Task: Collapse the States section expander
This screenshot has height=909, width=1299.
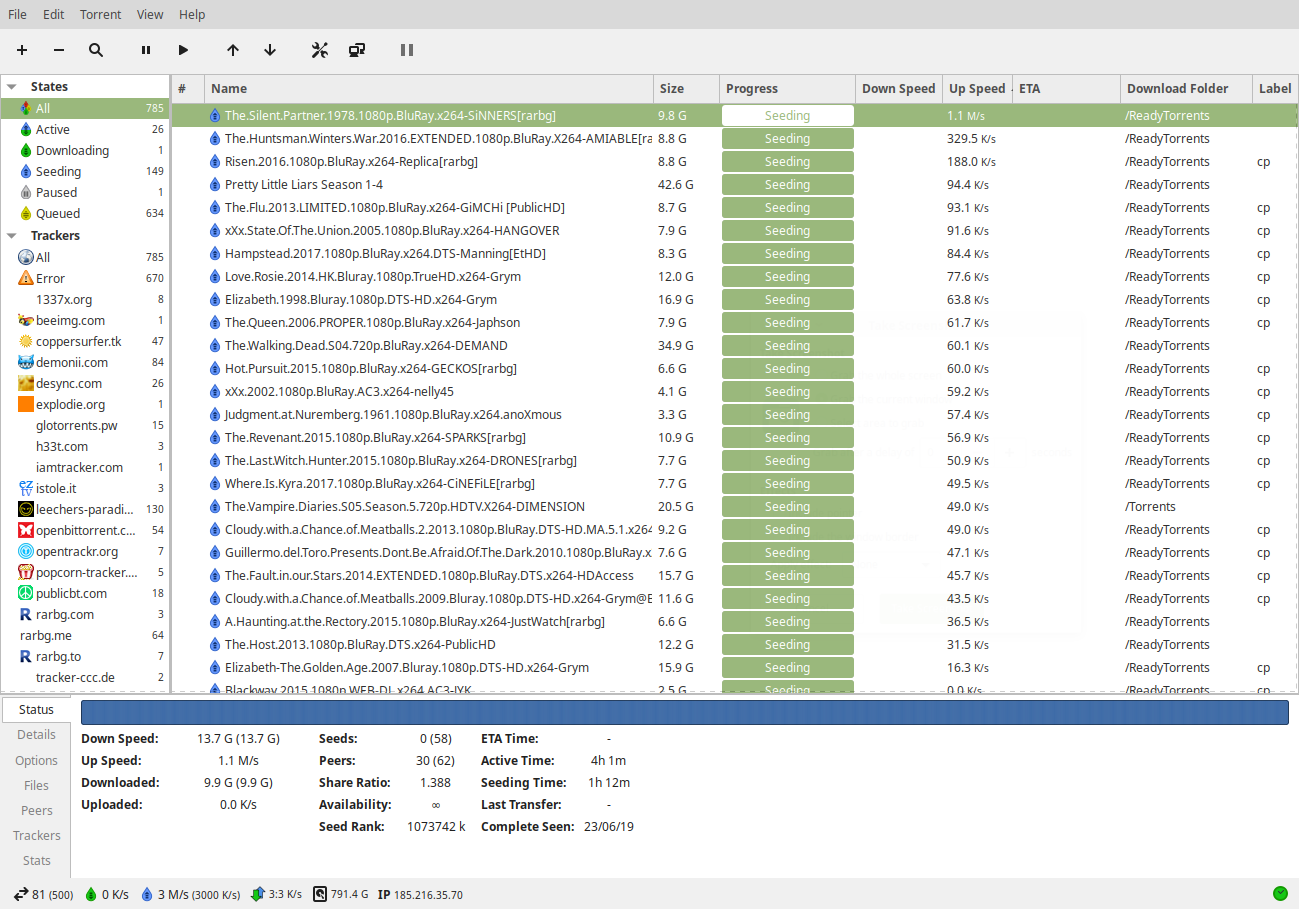Action: [12, 87]
